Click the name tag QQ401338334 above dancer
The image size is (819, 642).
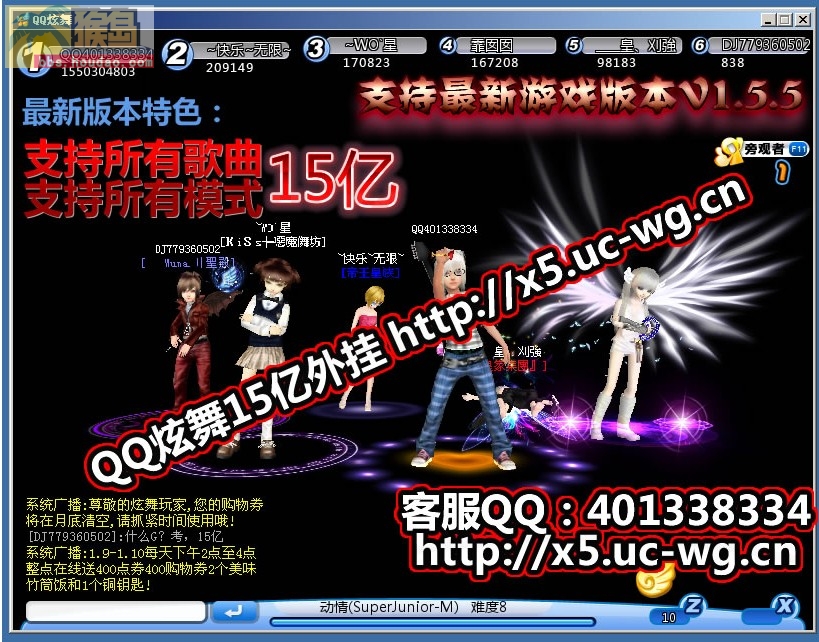tap(444, 229)
